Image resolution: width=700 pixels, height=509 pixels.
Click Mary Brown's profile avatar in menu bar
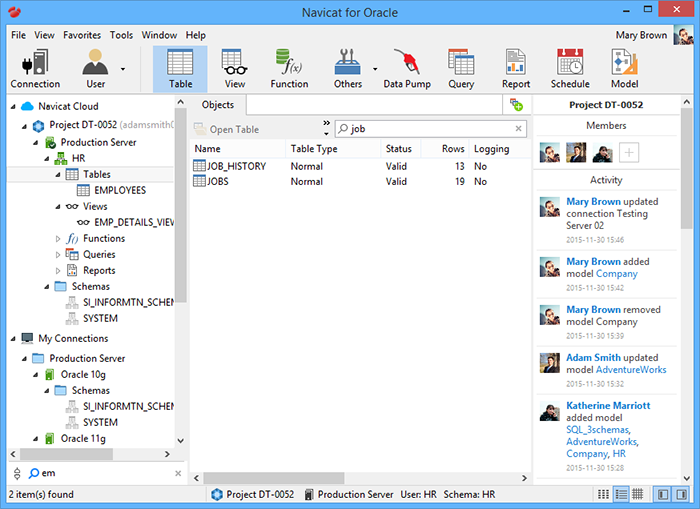pos(683,35)
